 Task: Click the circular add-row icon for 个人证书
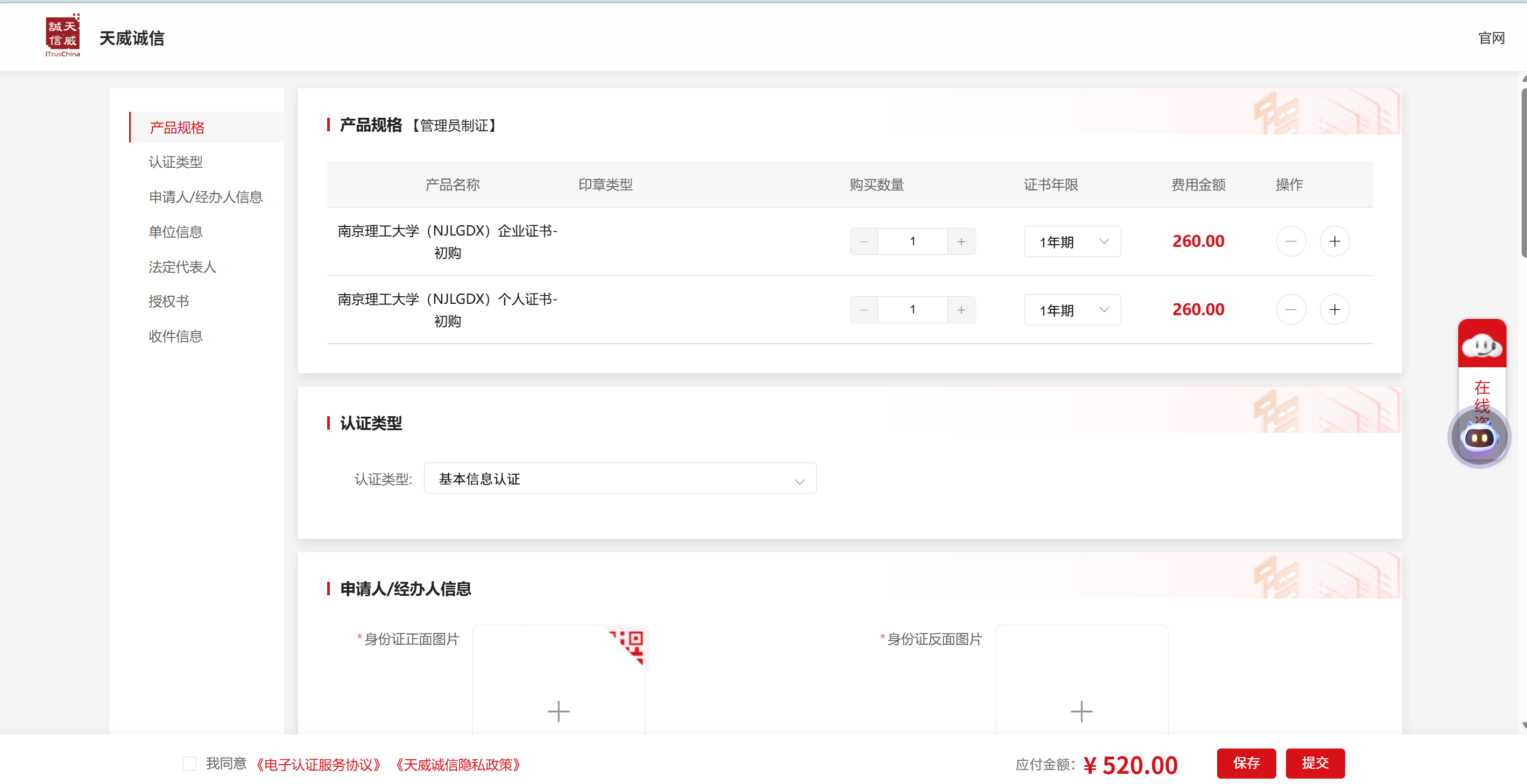(x=1334, y=309)
